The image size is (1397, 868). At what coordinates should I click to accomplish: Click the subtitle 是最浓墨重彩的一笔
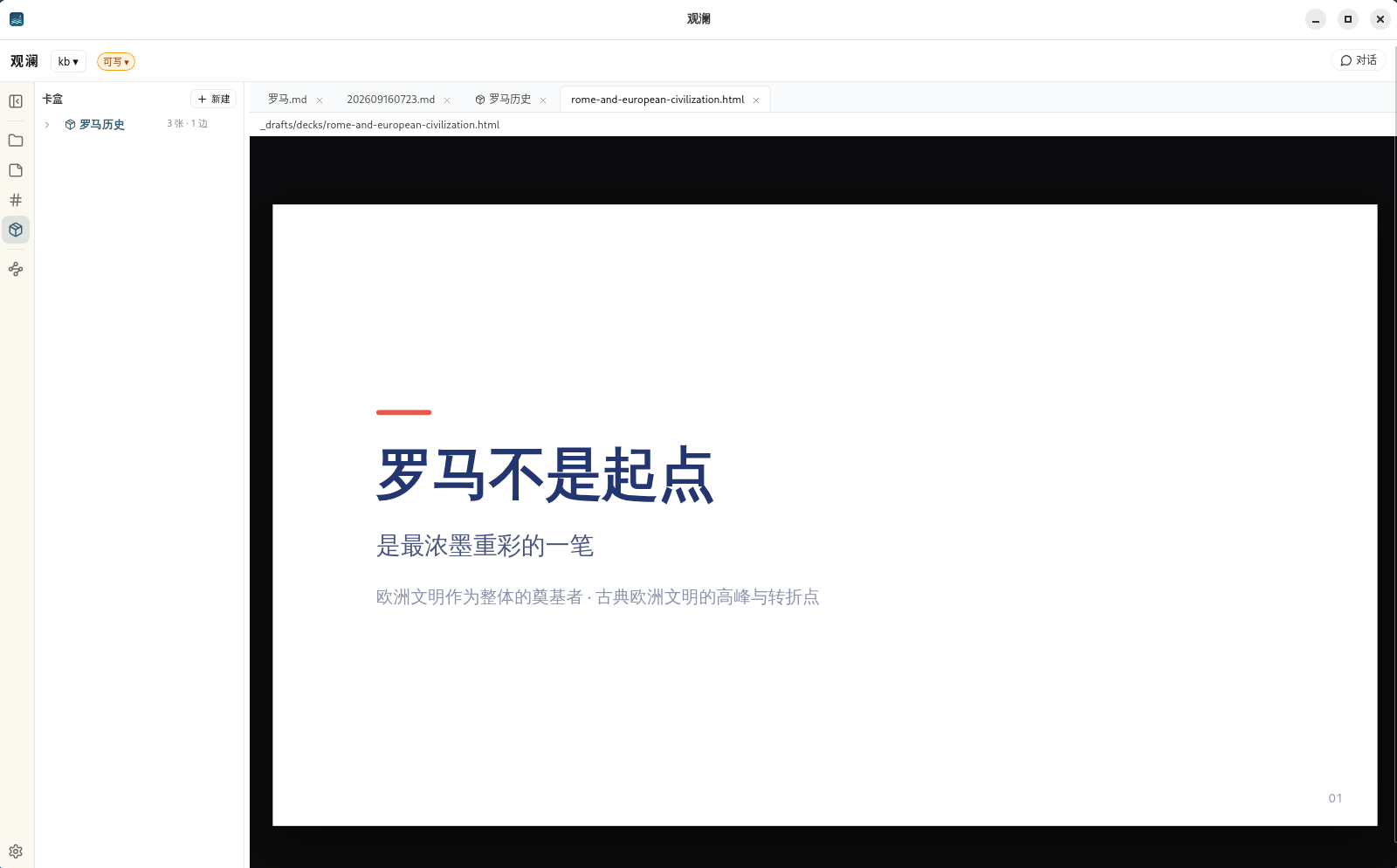coord(485,547)
